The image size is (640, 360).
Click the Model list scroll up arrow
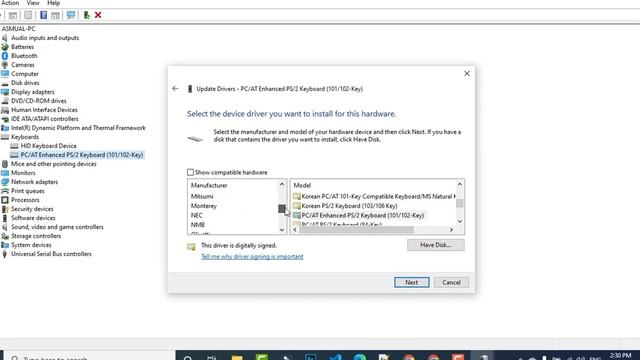click(460, 184)
